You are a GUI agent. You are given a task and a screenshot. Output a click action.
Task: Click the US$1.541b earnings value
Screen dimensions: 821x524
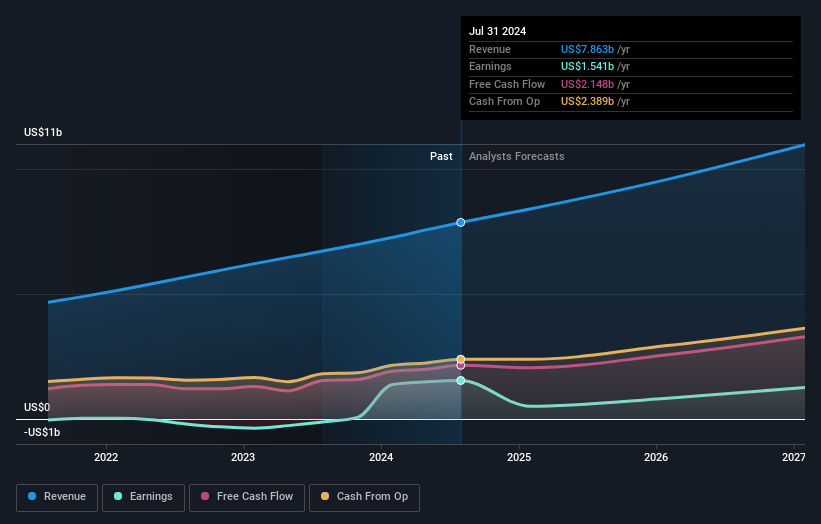(x=587, y=66)
